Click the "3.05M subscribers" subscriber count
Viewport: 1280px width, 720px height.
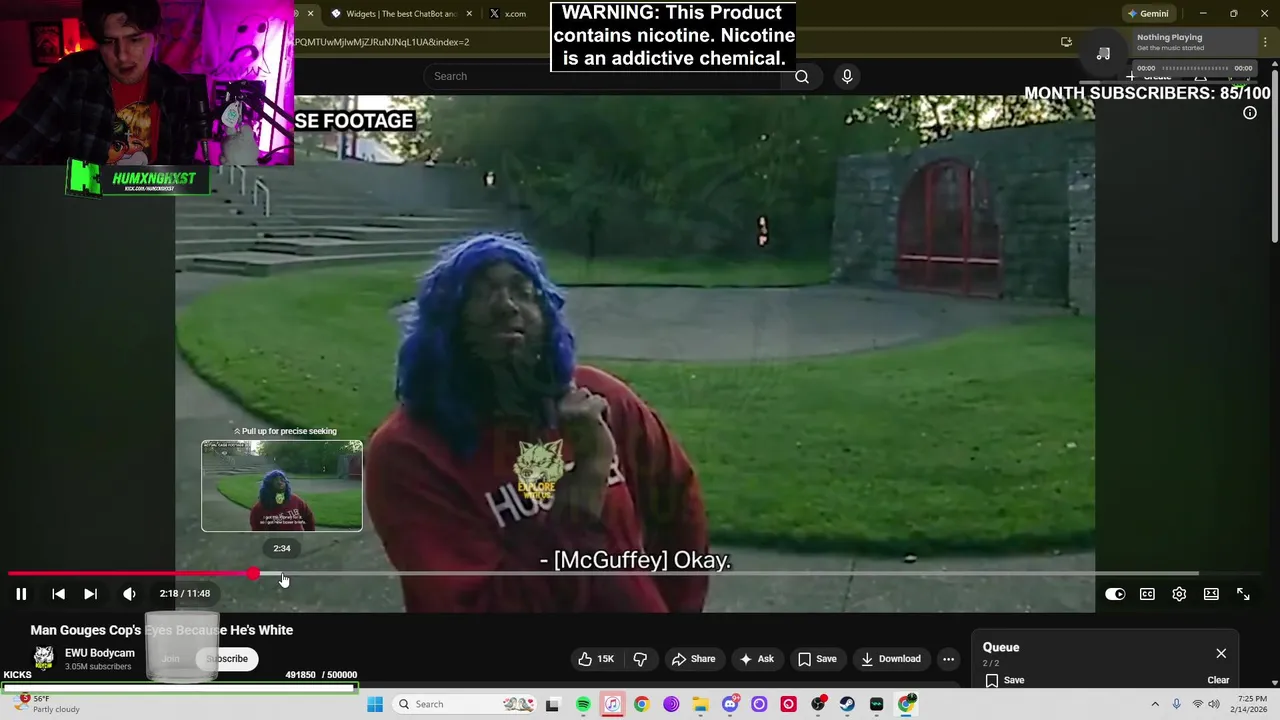click(98, 667)
